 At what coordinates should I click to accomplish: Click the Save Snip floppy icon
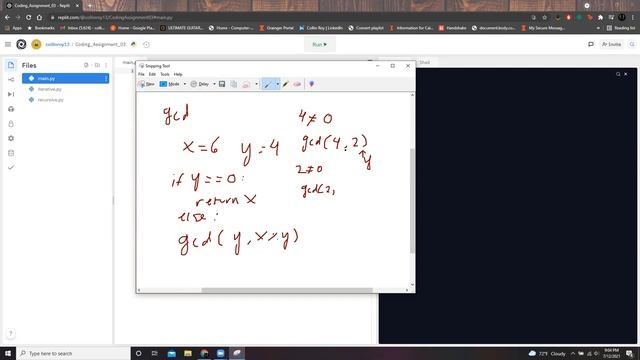pyautogui.click(x=222, y=84)
